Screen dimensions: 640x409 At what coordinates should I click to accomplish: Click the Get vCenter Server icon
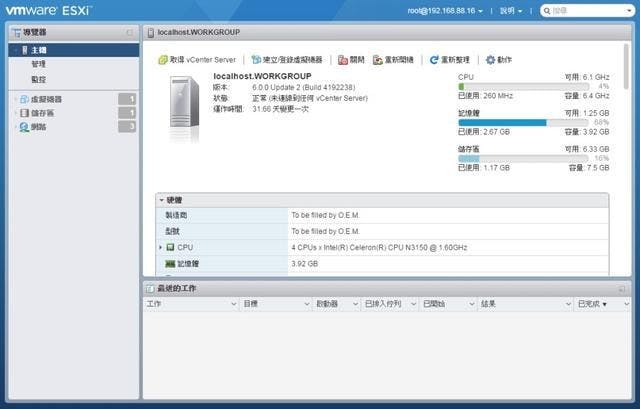[x=163, y=60]
